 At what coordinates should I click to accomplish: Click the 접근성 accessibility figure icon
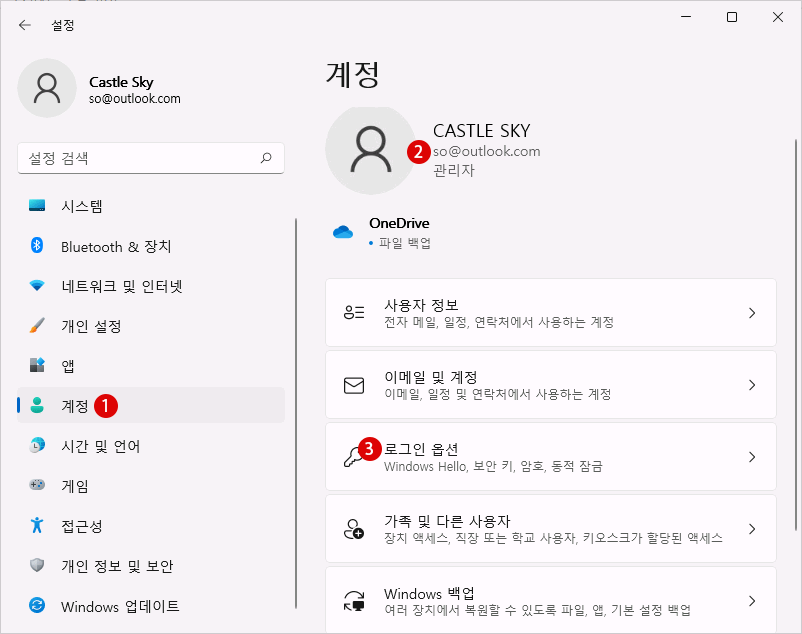tap(37, 525)
